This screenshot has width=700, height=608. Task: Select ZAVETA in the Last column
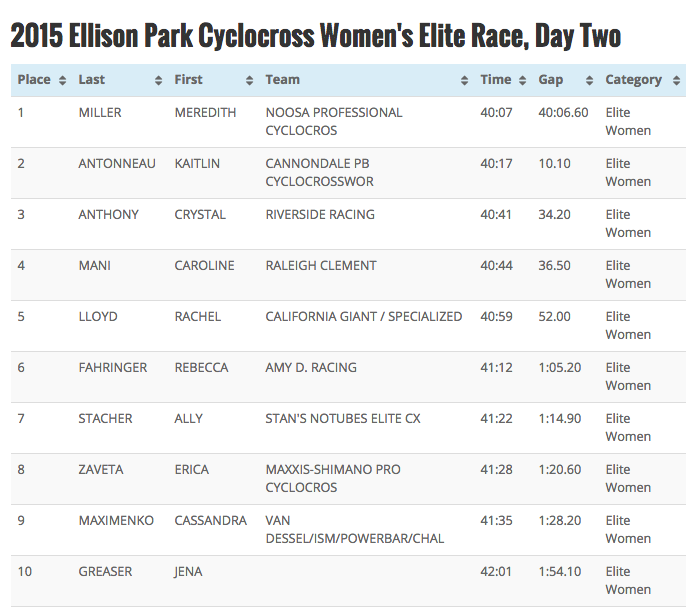(102, 470)
